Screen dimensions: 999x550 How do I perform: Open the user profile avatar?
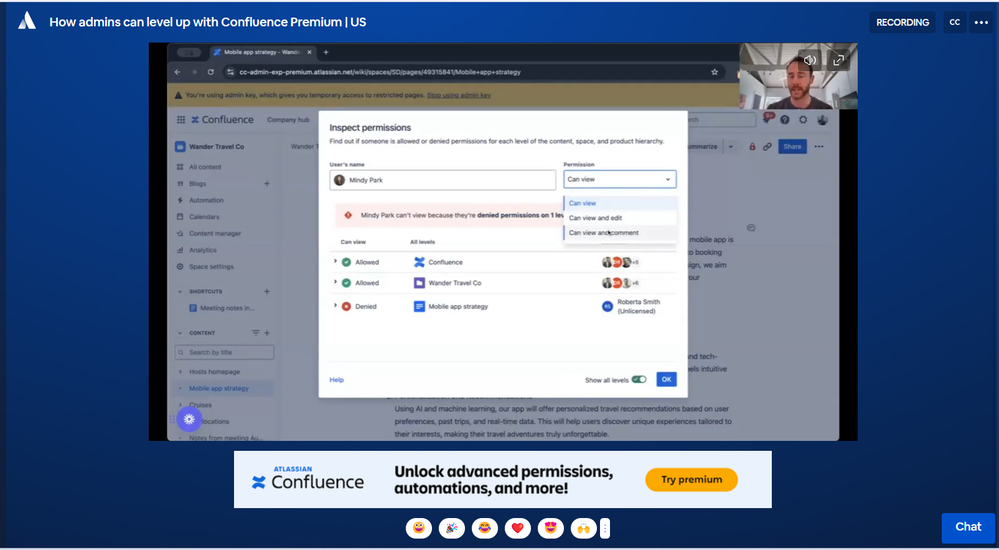[823, 119]
